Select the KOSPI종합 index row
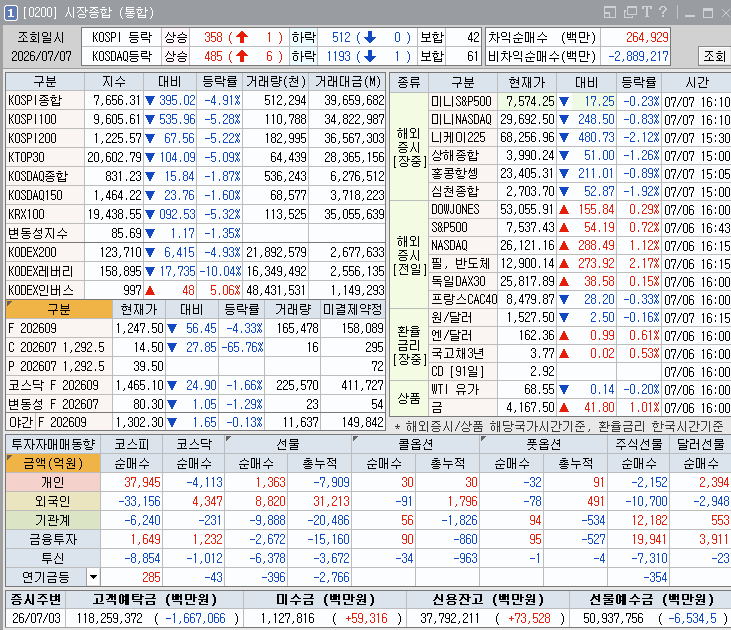 (196, 100)
